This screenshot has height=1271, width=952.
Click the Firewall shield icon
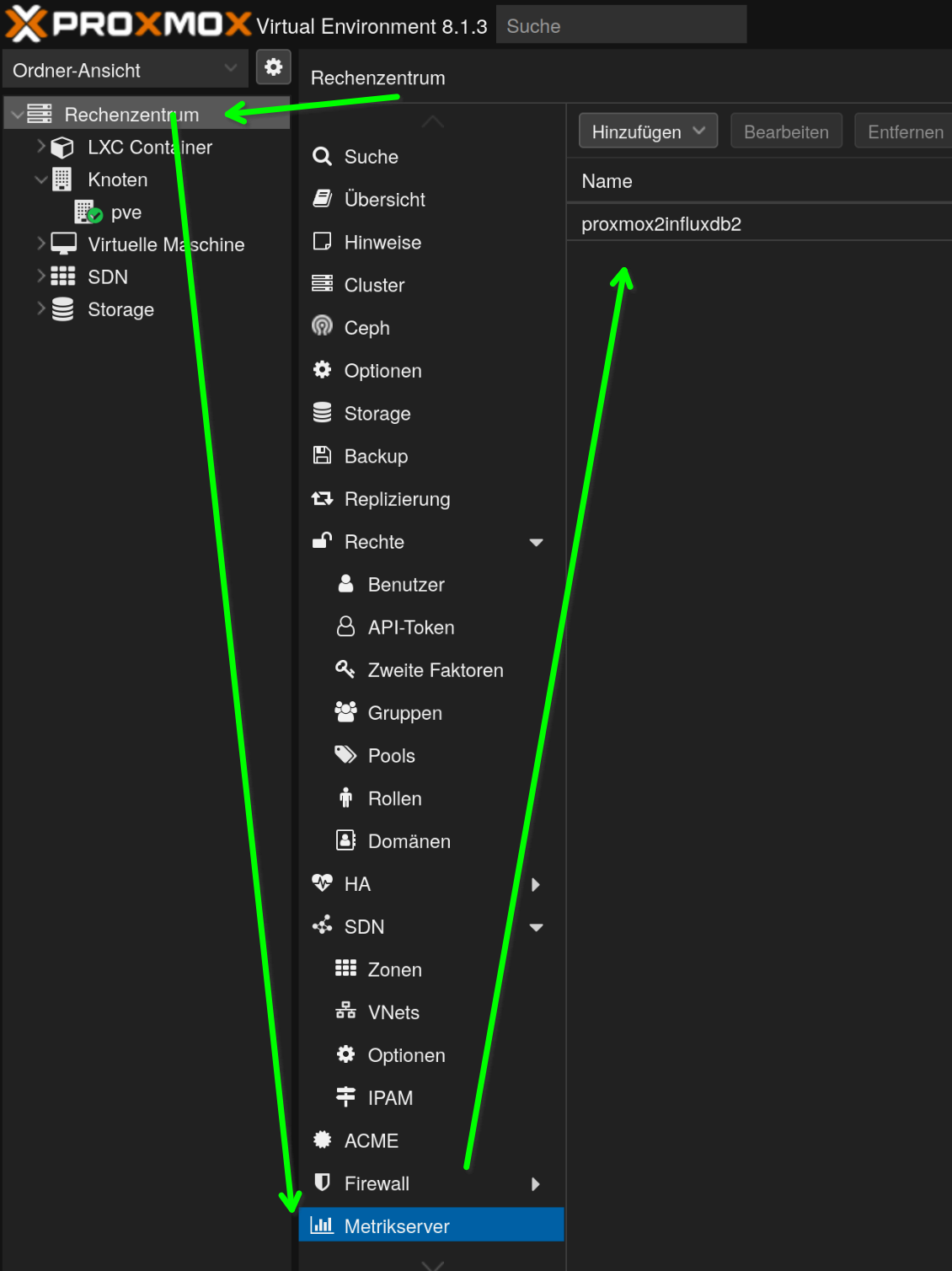pyautogui.click(x=322, y=1183)
